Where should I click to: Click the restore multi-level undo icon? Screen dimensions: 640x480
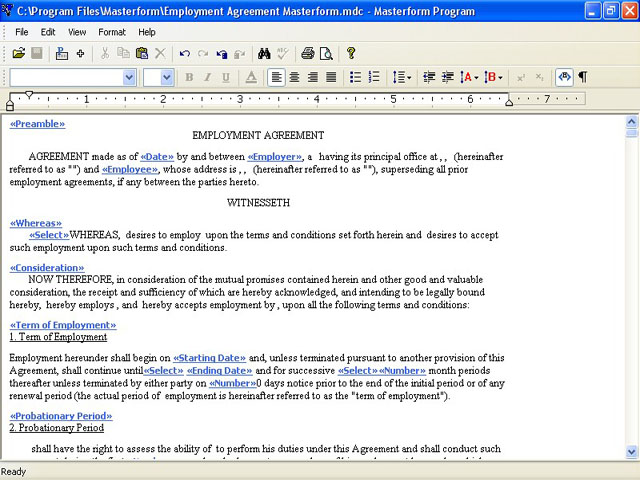222,54
